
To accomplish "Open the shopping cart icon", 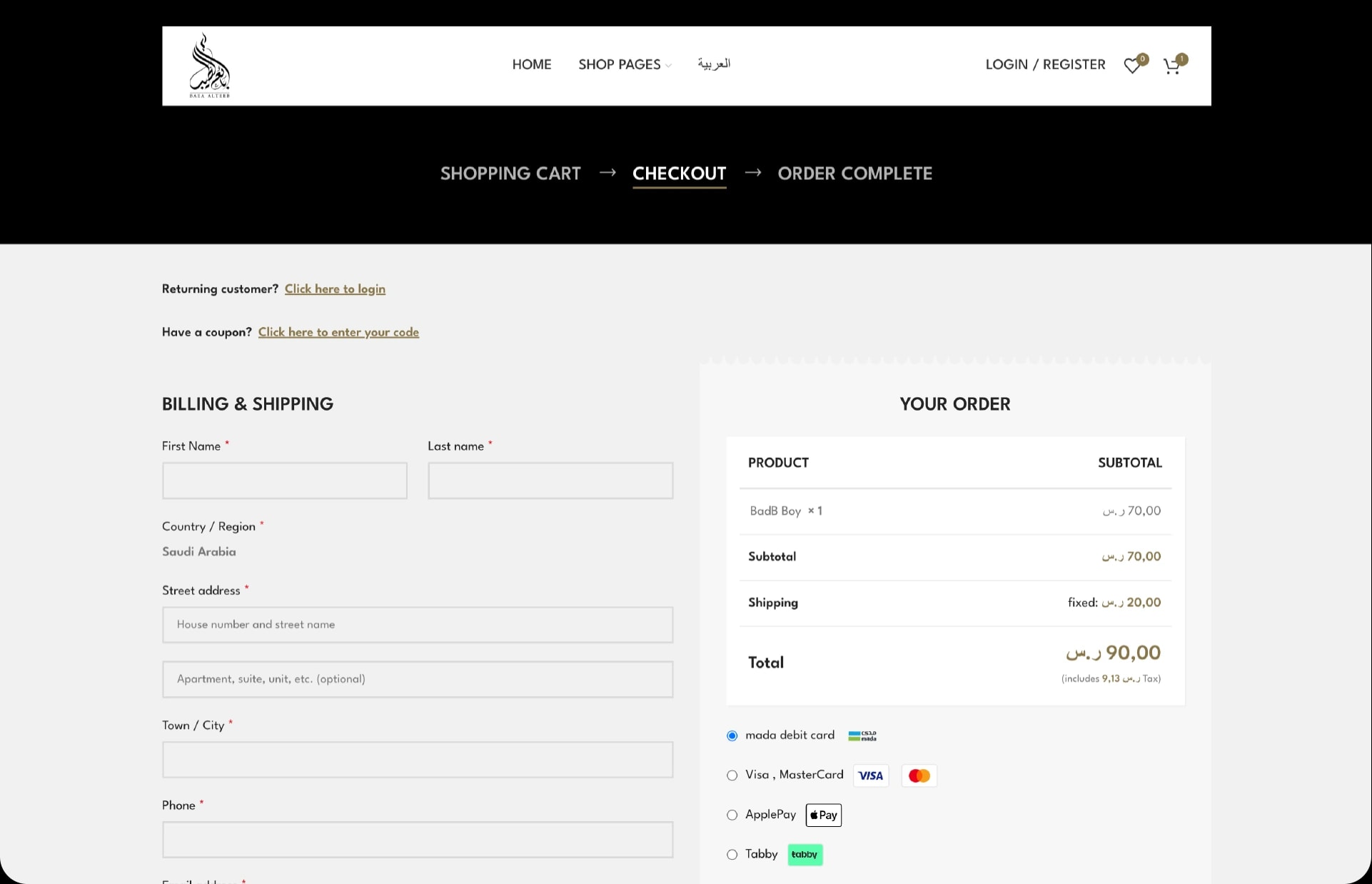I will point(1172,66).
